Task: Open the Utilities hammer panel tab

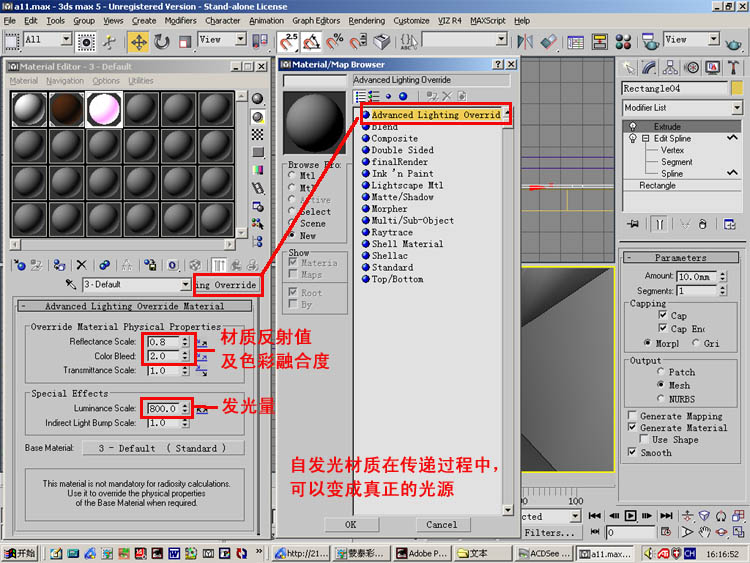Action: 733,68
